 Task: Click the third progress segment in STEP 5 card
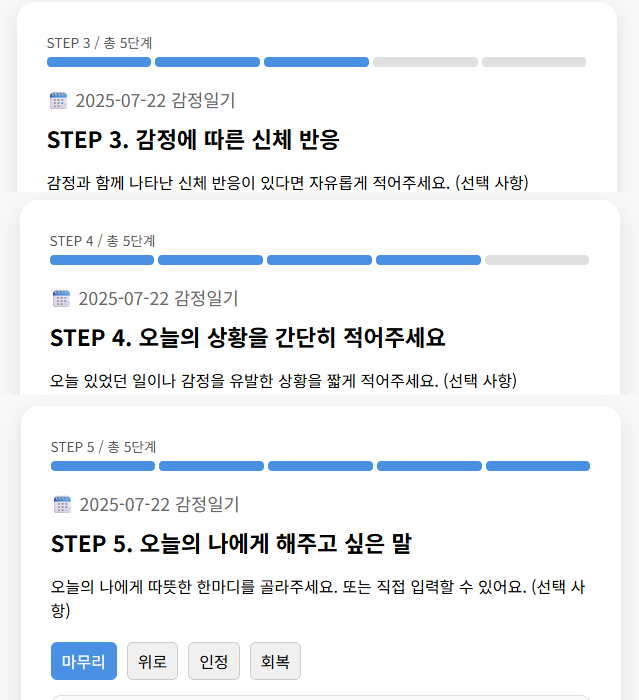coord(320,466)
